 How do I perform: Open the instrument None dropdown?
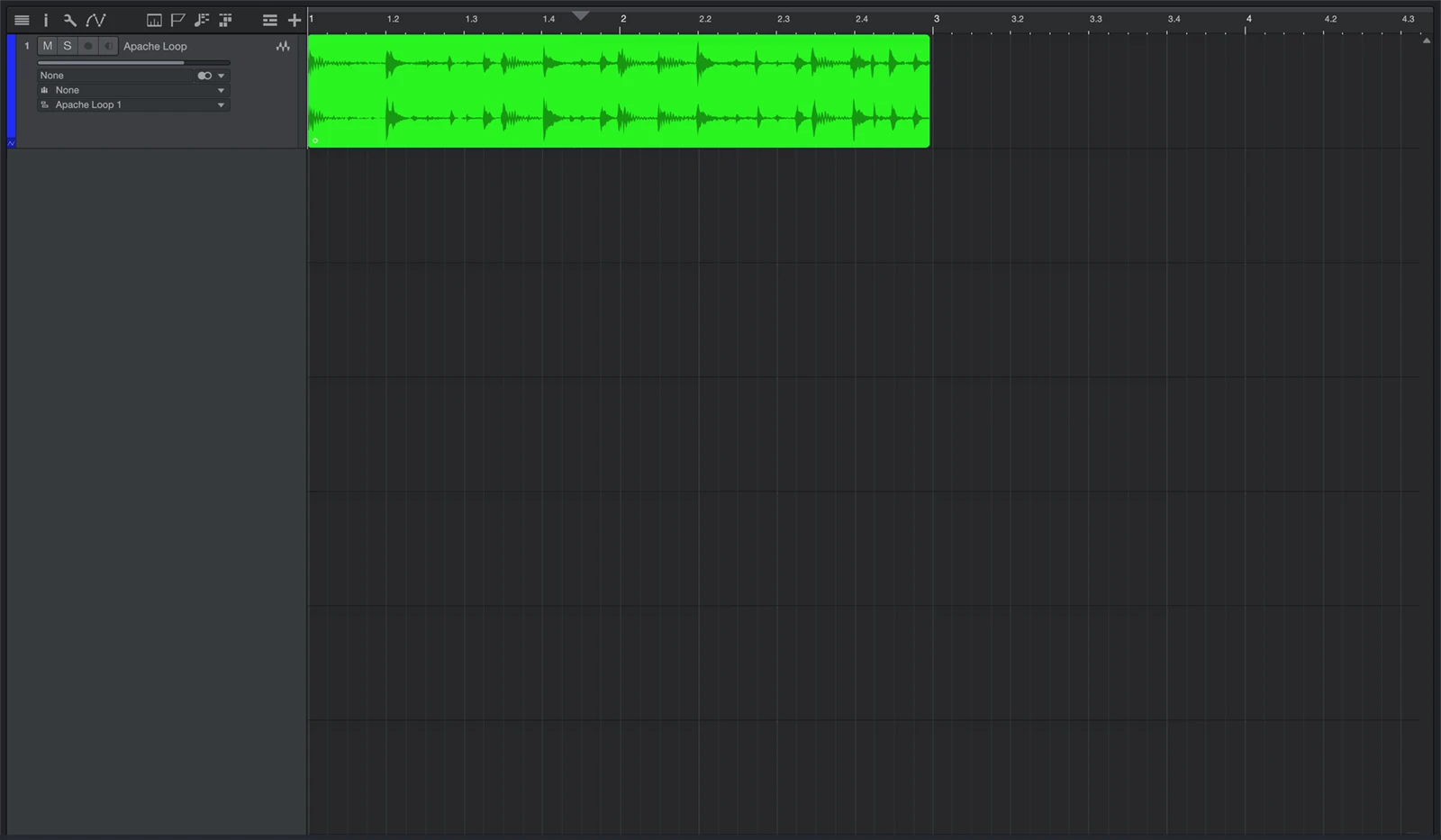pos(220,90)
